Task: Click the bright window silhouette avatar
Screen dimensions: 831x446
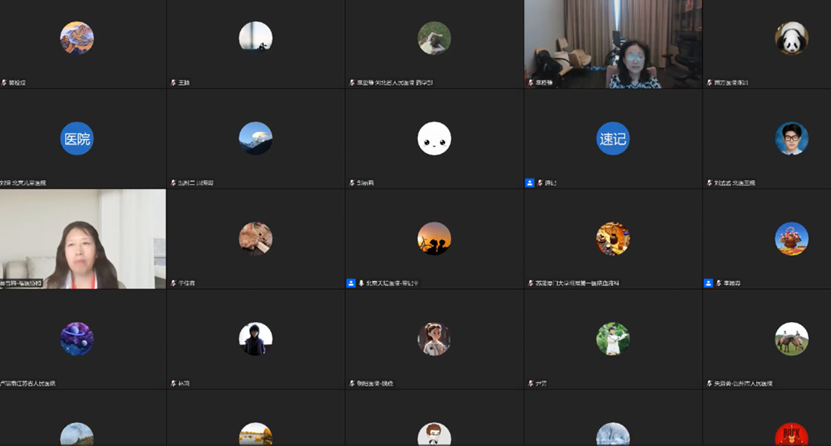Action: point(255,38)
